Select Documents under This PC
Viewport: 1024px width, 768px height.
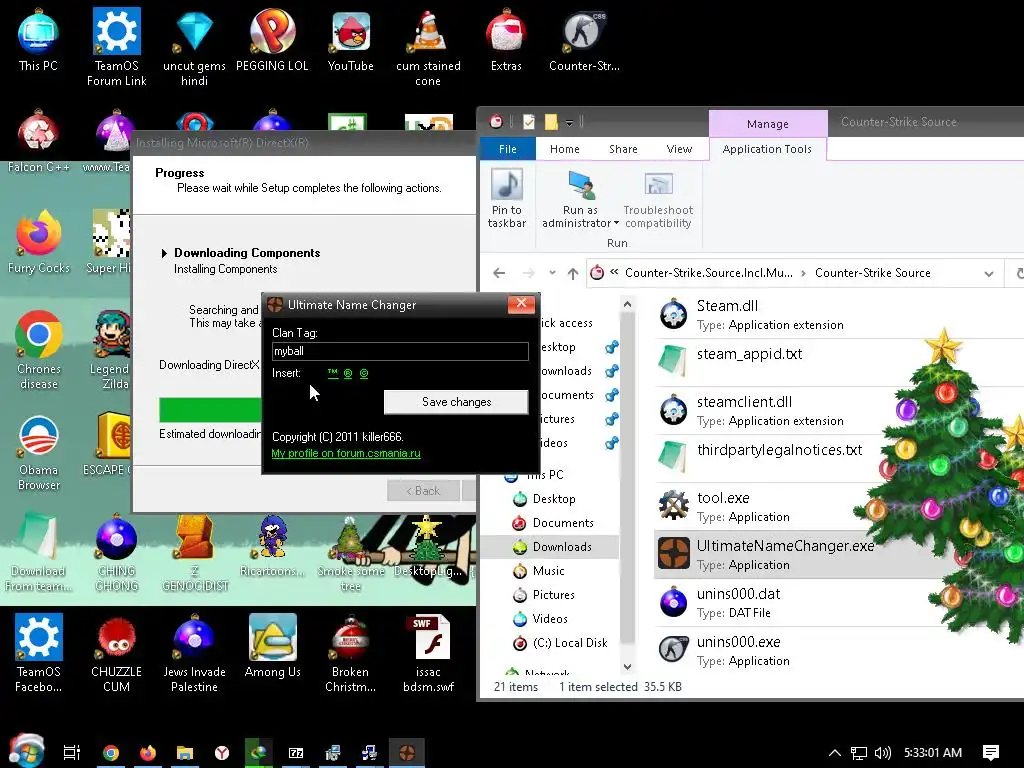563,523
